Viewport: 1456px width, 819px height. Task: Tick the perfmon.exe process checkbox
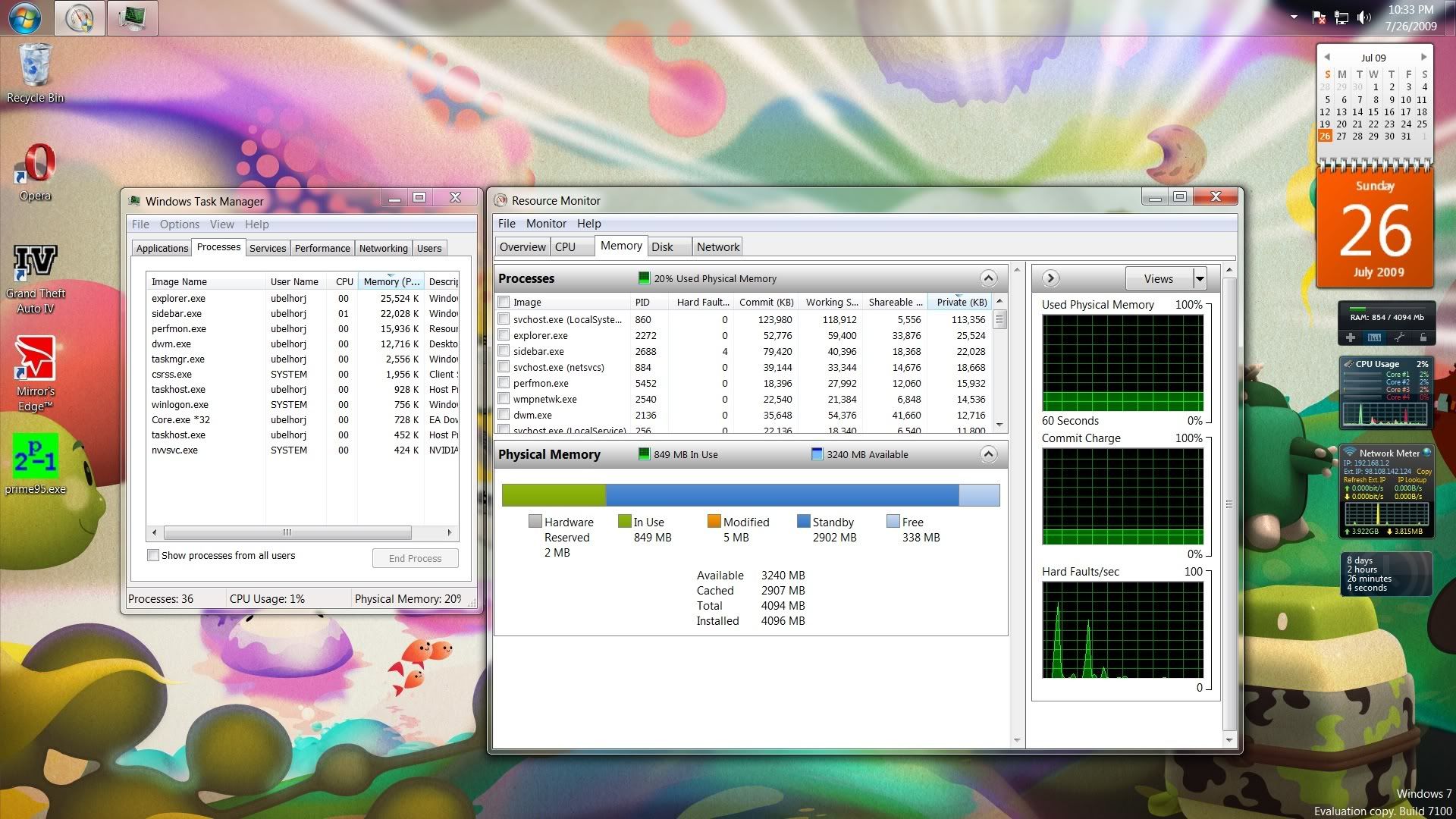[x=504, y=383]
